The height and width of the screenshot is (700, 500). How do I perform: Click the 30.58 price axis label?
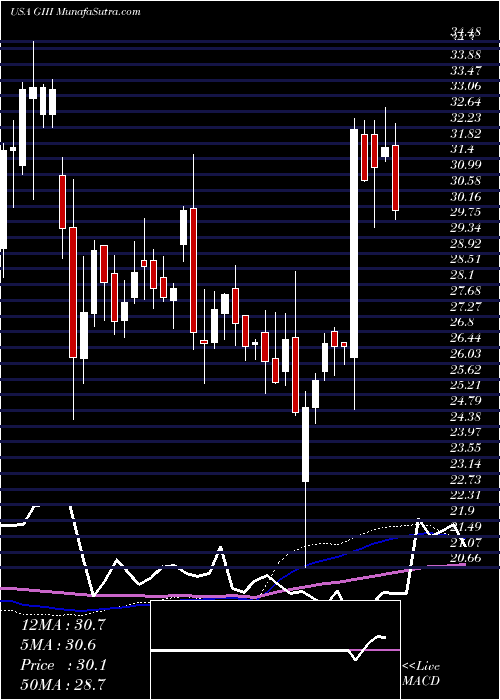(x=466, y=181)
